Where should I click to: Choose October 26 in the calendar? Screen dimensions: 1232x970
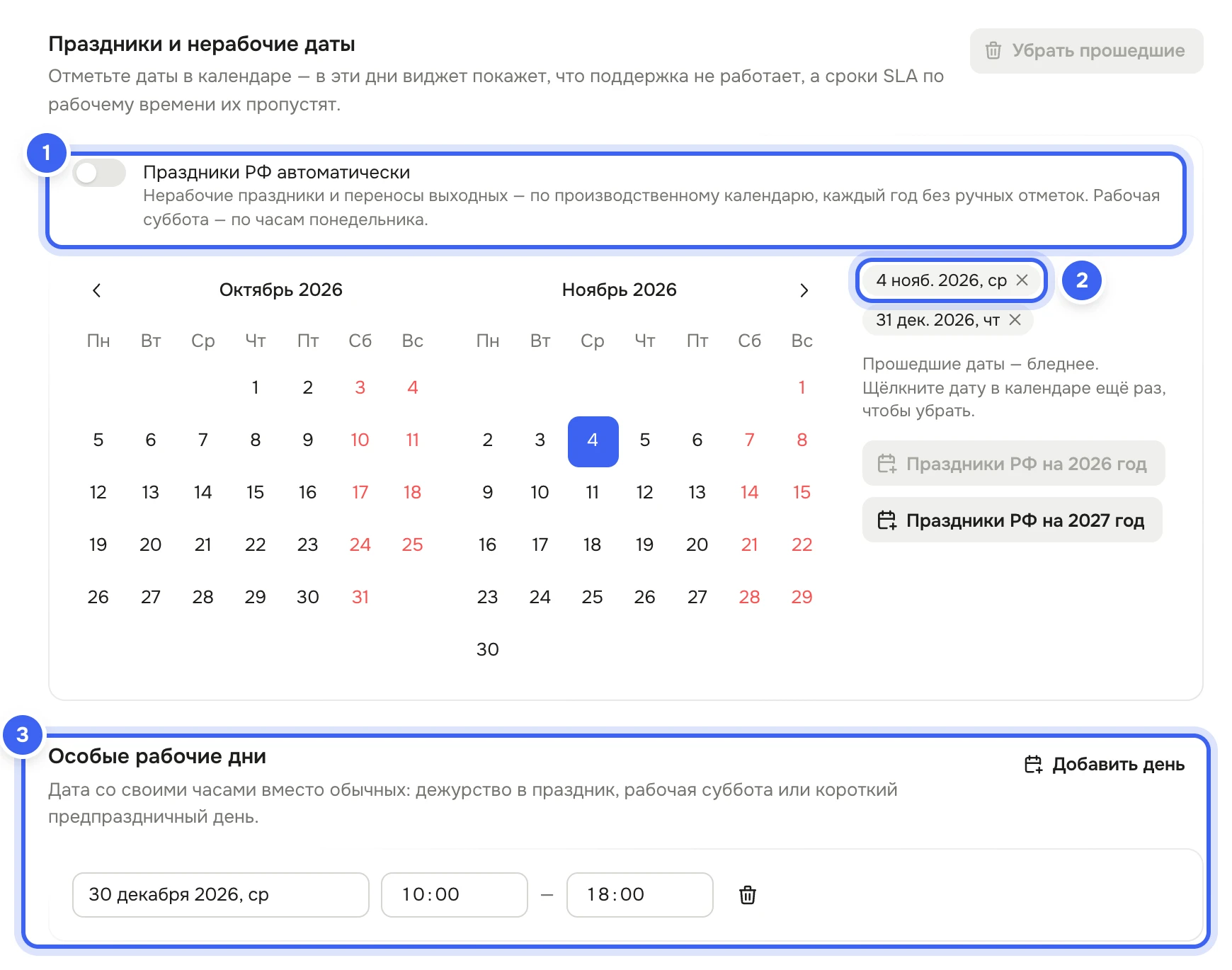click(98, 598)
